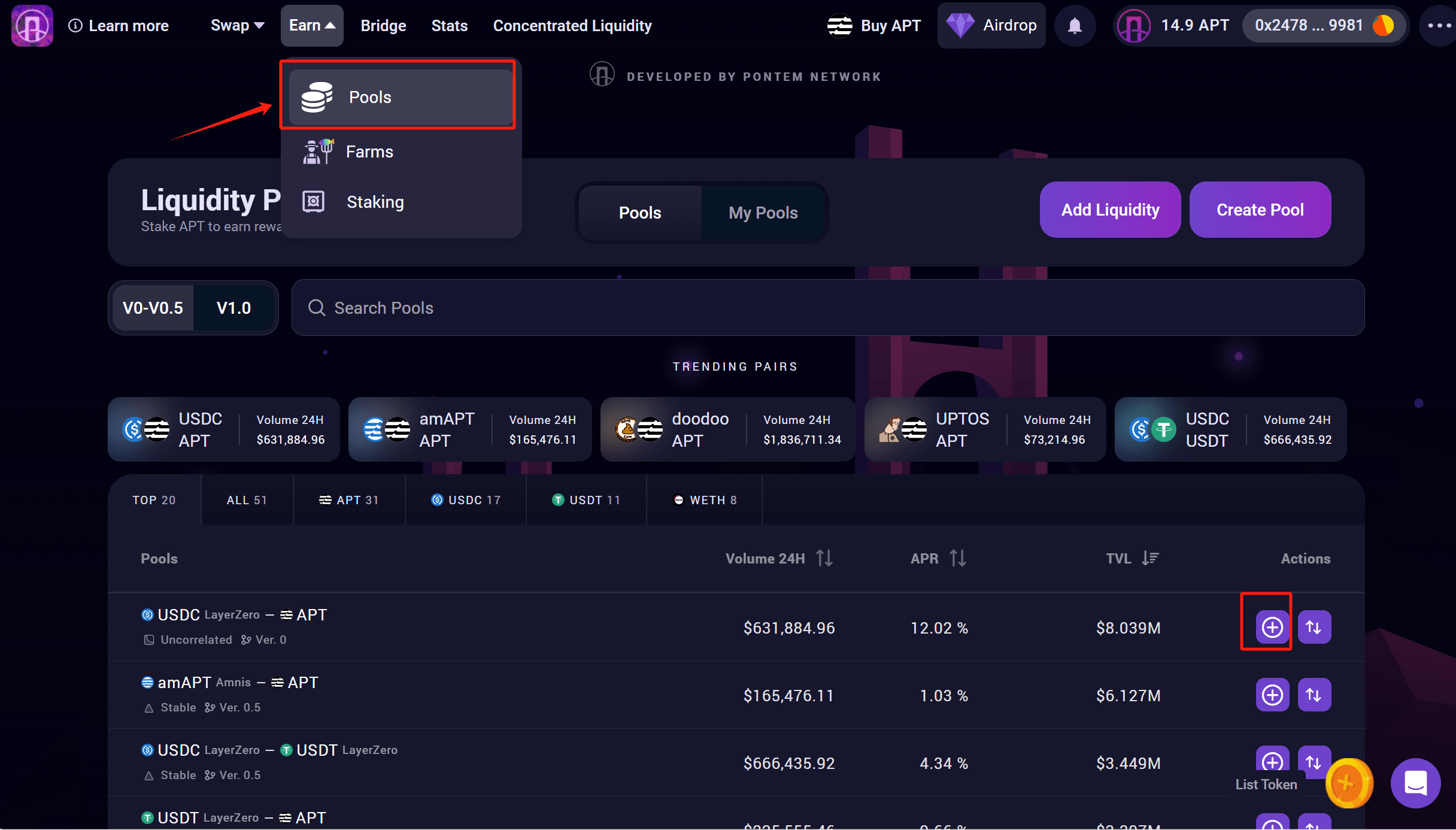Expand the Swap dropdown menu
Screen dimensions: 1456x830
pos(237,26)
